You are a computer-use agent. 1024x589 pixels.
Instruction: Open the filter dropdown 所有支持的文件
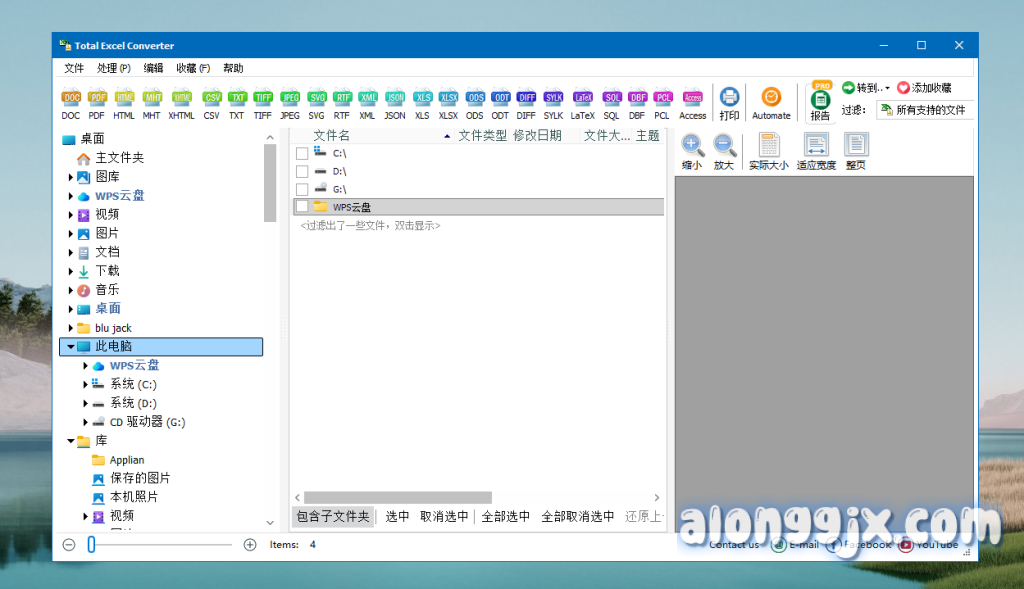pyautogui.click(x=924, y=110)
